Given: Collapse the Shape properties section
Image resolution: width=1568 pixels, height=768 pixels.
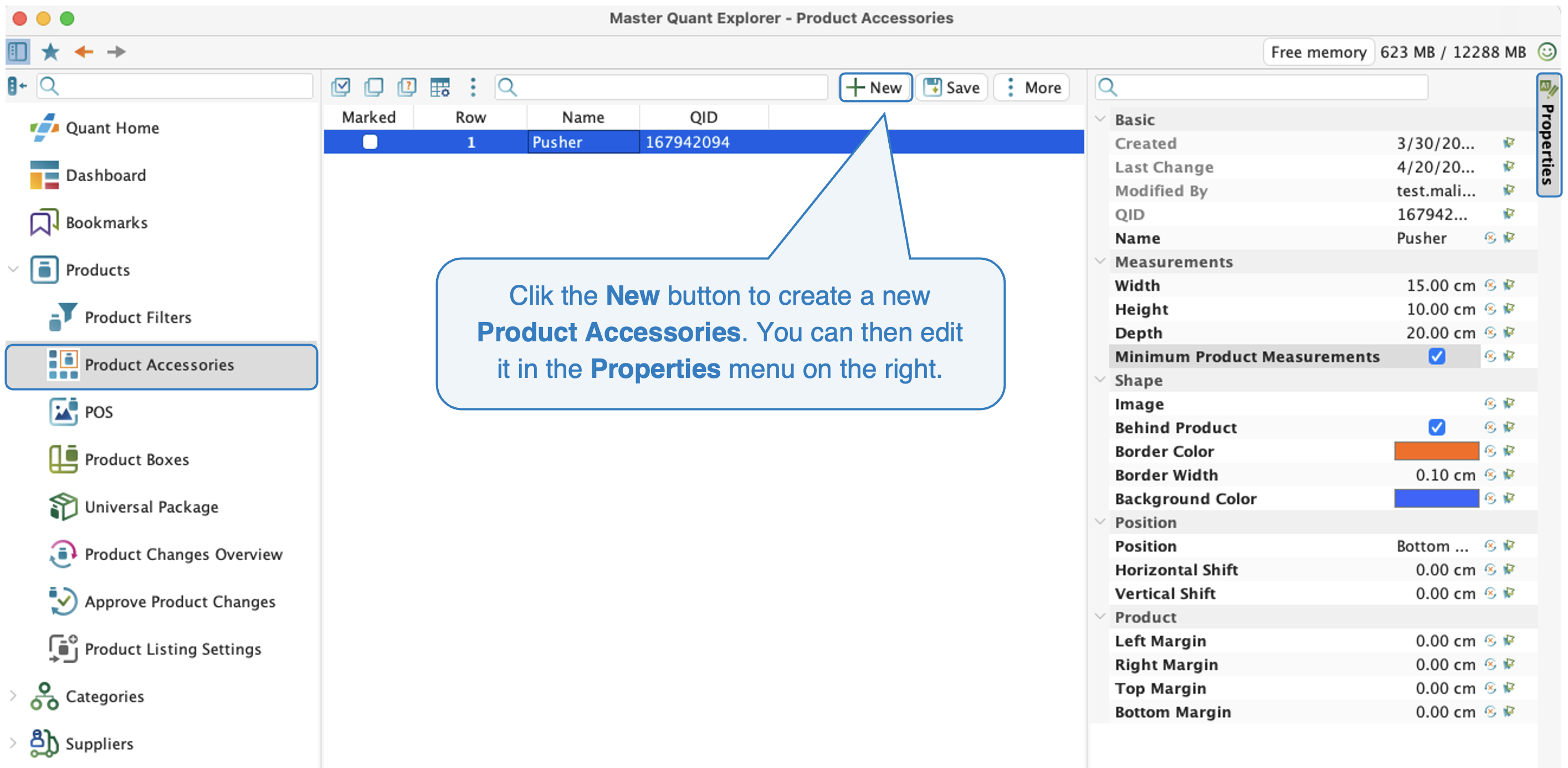Looking at the screenshot, I should click(x=1100, y=380).
